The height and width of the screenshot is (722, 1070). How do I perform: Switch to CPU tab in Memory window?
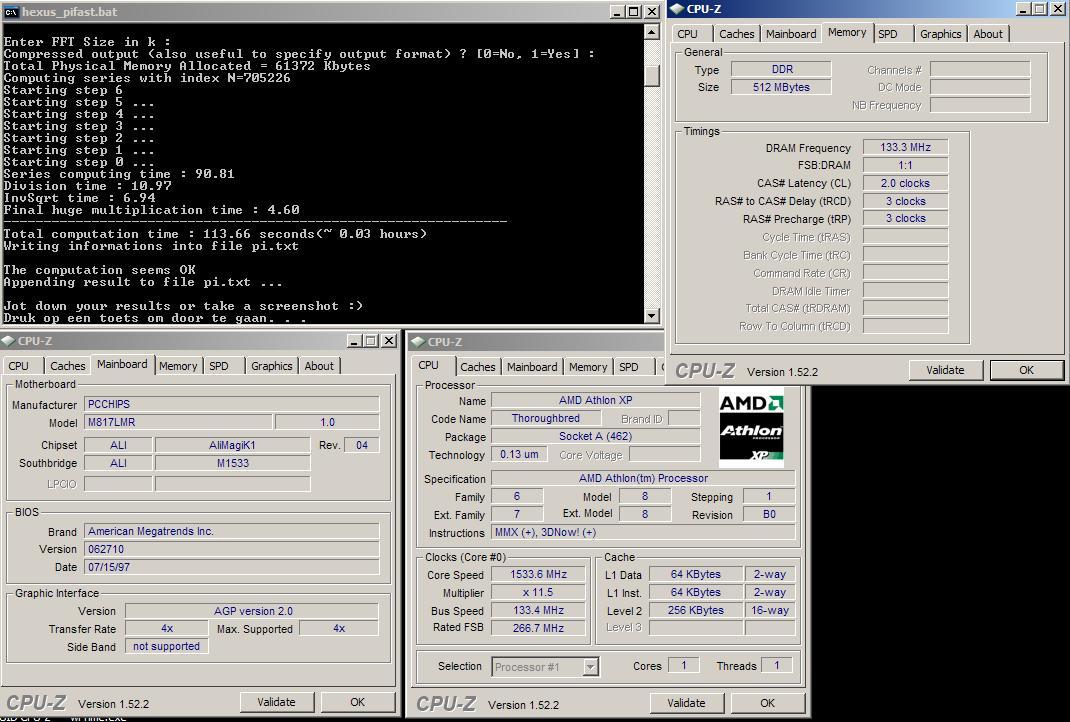(688, 34)
